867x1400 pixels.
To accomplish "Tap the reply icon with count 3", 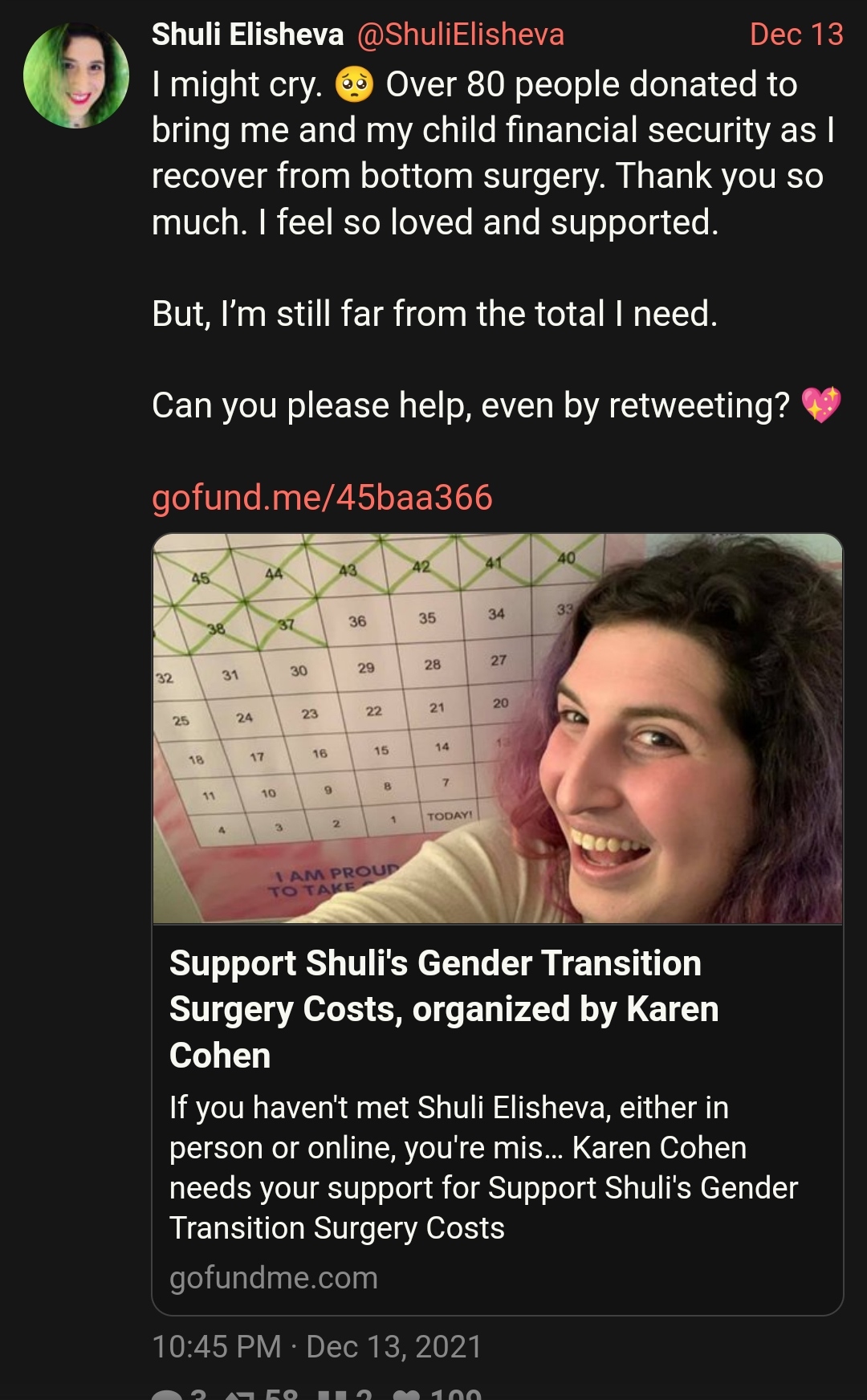I will [166, 1394].
